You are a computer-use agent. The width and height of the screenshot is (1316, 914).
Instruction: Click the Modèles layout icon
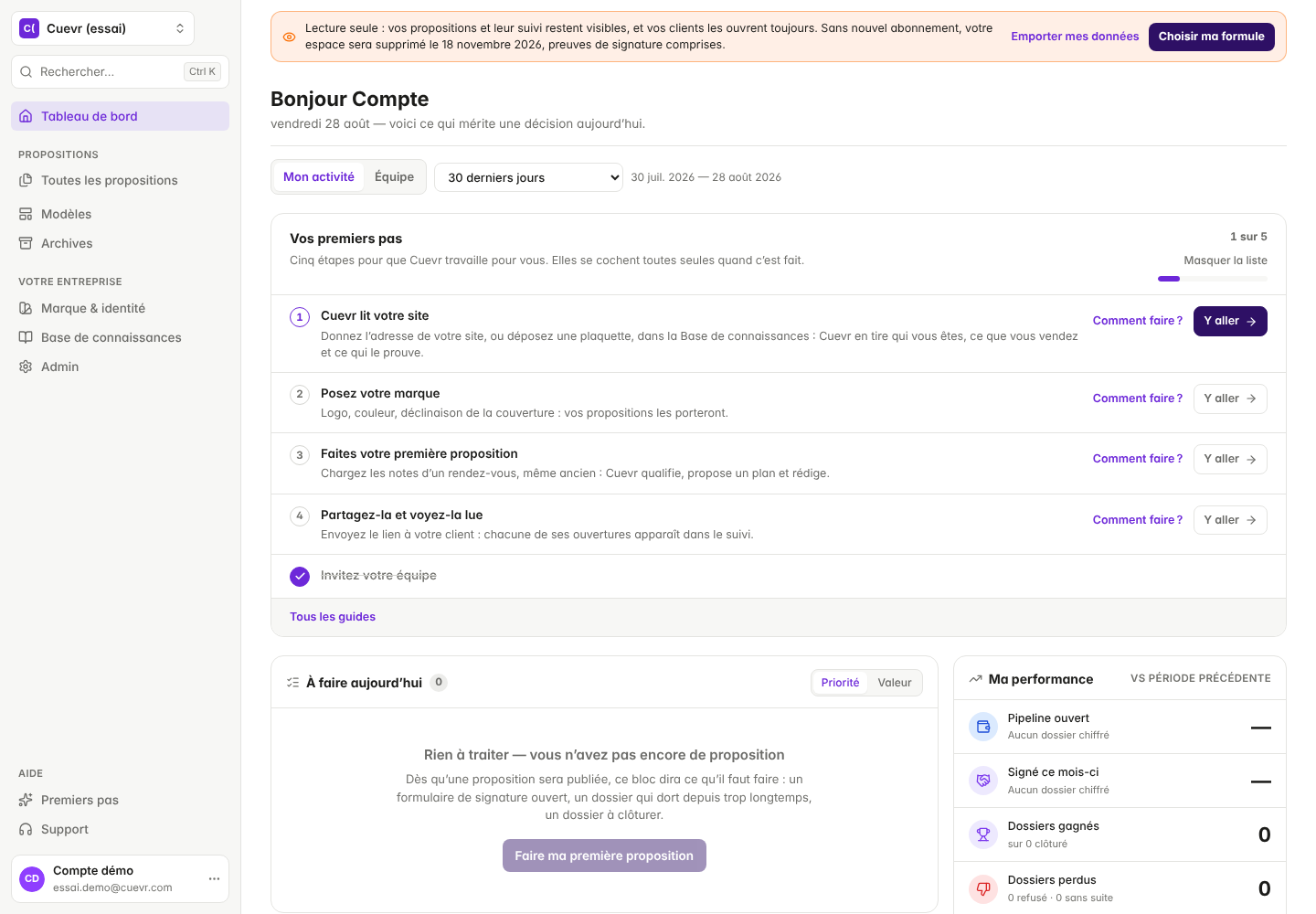point(26,214)
